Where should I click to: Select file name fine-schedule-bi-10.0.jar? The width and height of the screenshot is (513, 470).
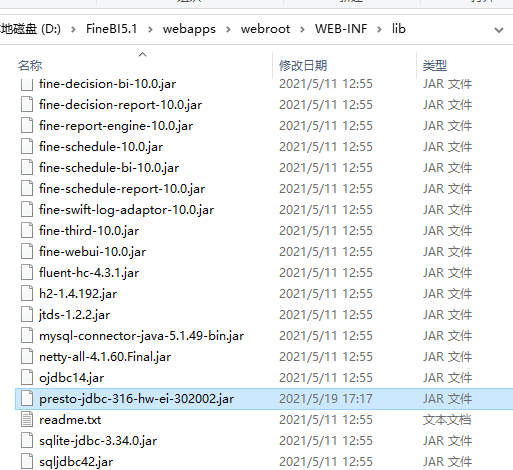click(x=109, y=168)
